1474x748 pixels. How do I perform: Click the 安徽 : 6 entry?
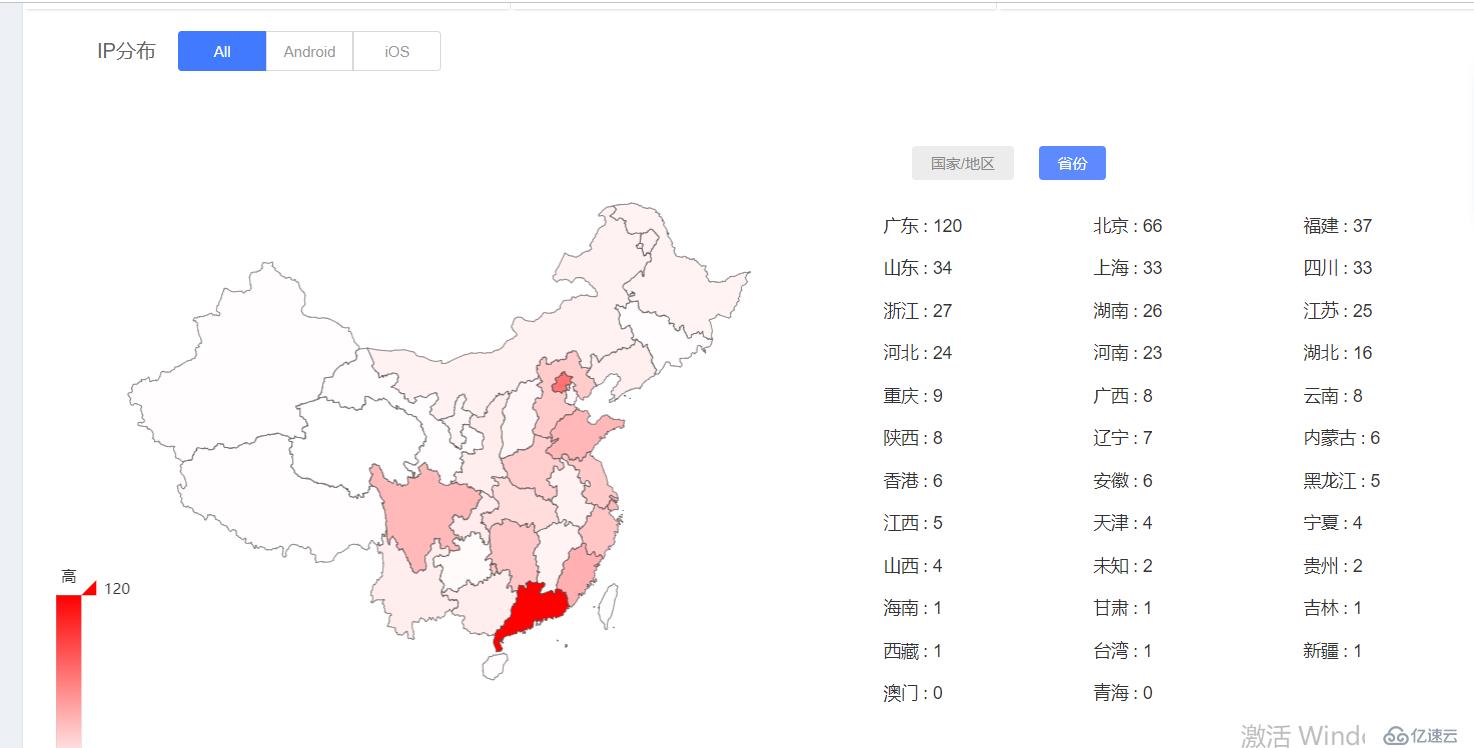(1123, 481)
